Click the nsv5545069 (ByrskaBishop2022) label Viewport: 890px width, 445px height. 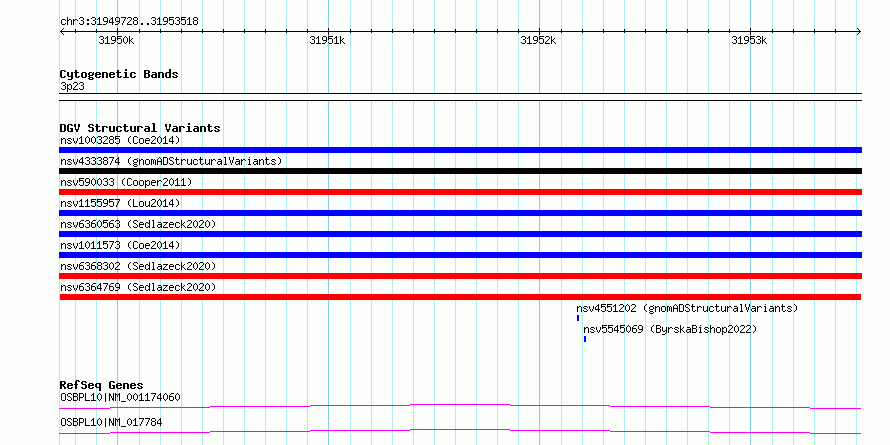tap(670, 329)
